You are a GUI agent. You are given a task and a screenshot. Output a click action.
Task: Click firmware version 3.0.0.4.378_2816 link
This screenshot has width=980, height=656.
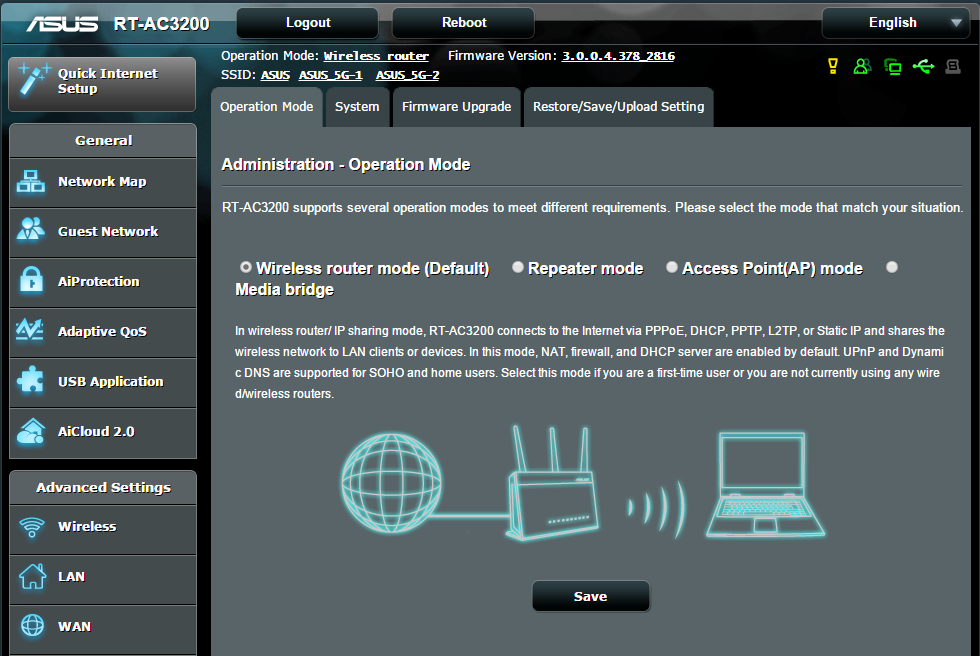pos(618,56)
